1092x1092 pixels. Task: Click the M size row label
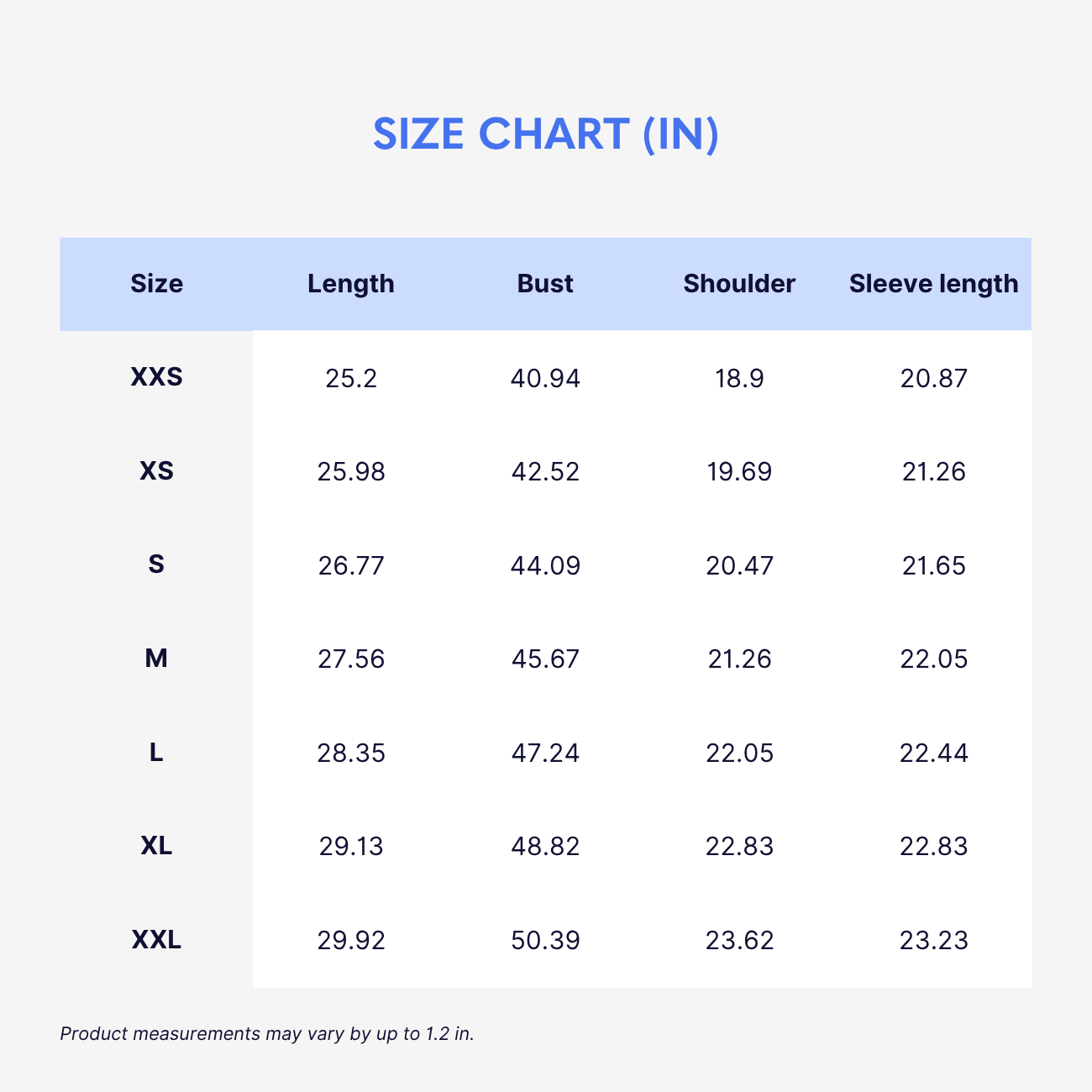pyautogui.click(x=156, y=659)
